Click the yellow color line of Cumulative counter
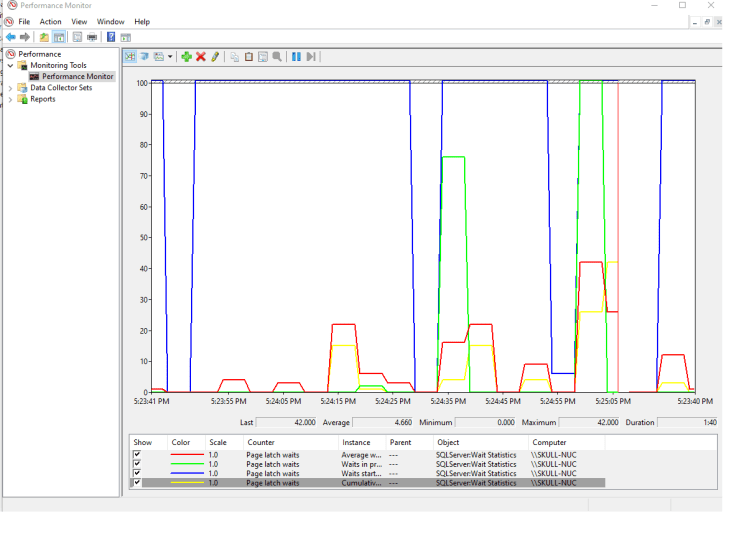Viewport: 749px width, 544px height. coord(187,483)
